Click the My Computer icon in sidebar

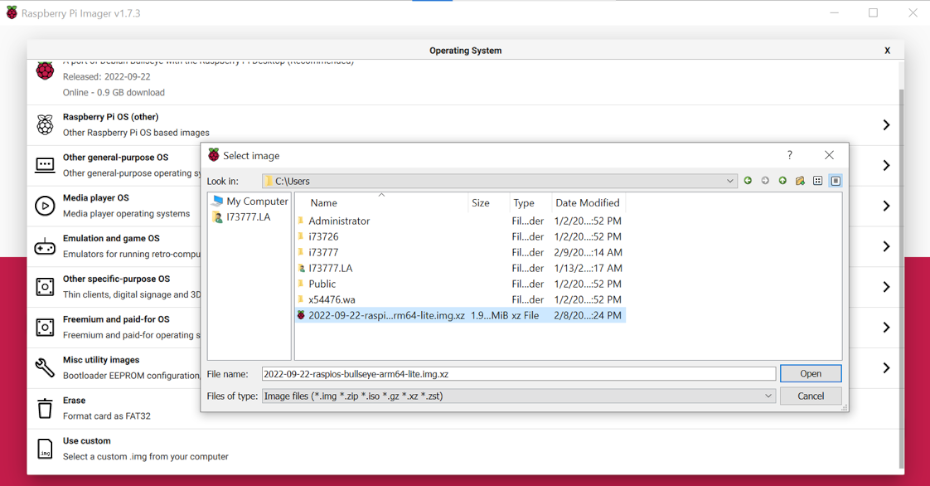tap(218, 201)
